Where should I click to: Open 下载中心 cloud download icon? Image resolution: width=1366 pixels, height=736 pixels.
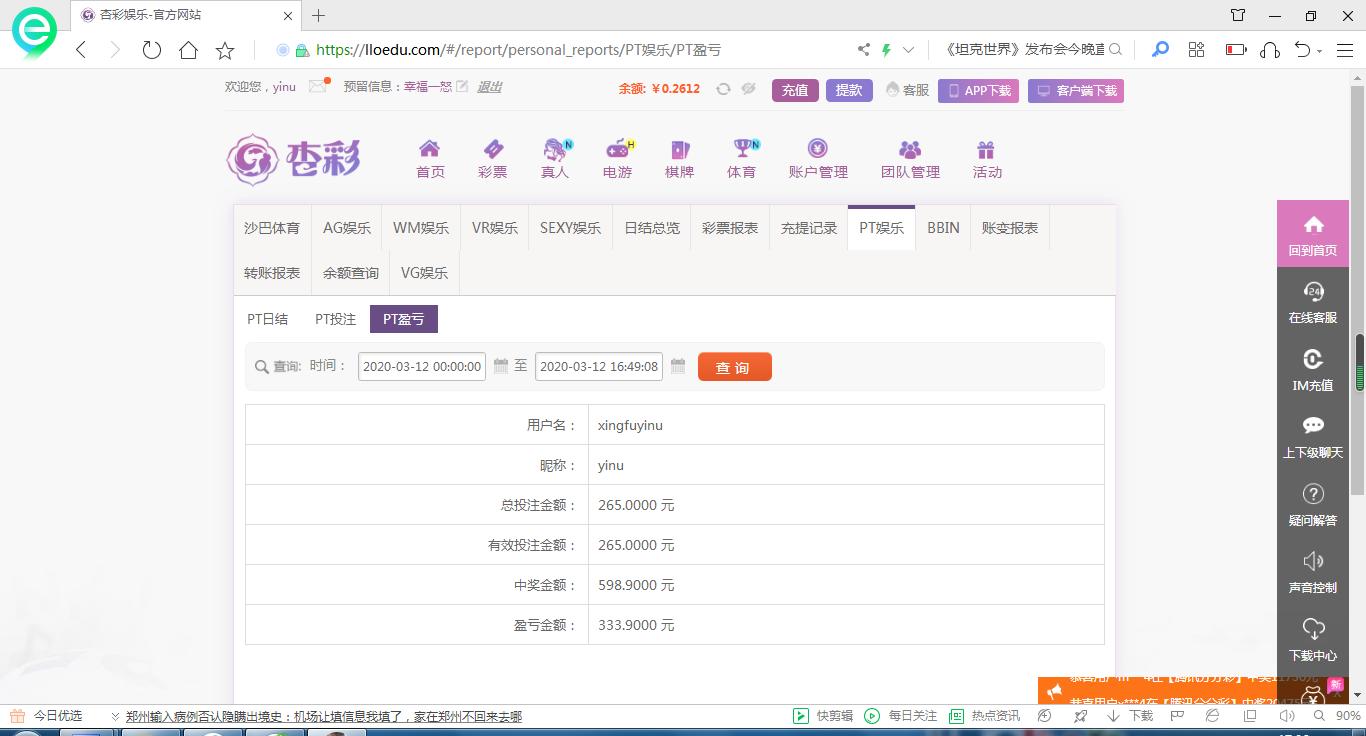tap(1312, 630)
